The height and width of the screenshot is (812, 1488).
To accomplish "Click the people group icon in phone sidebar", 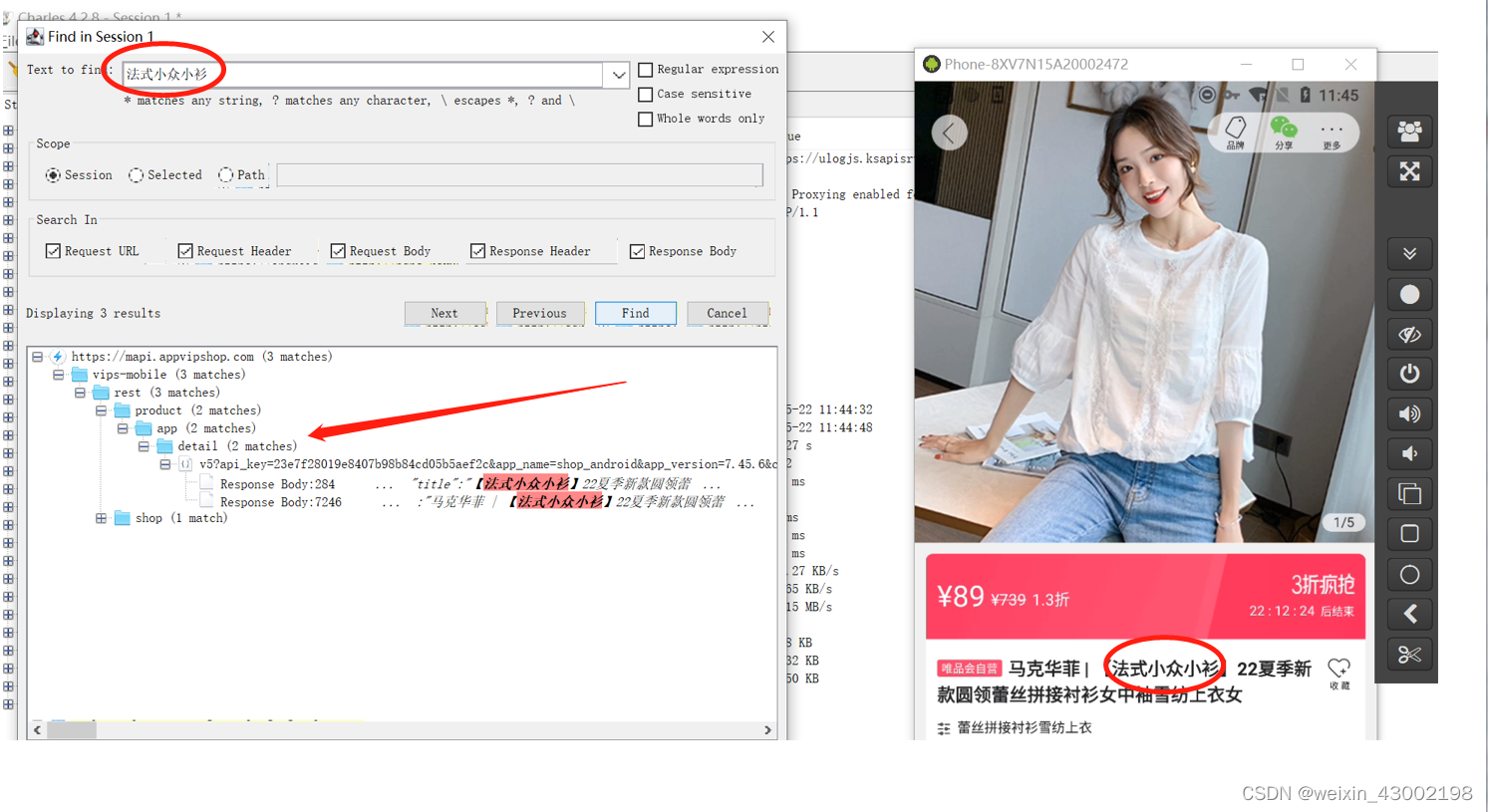I will pos(1409,132).
